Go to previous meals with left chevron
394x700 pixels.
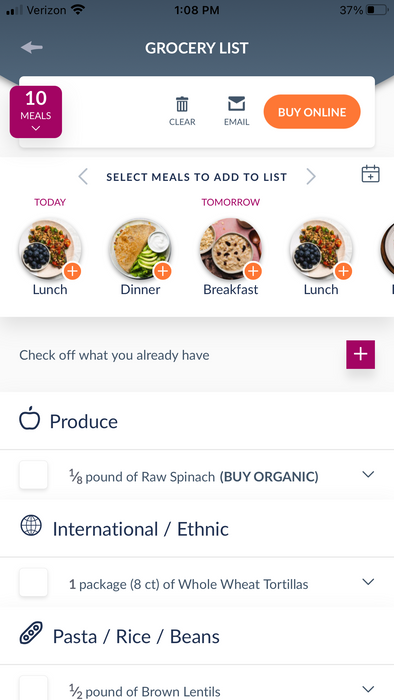coord(83,177)
